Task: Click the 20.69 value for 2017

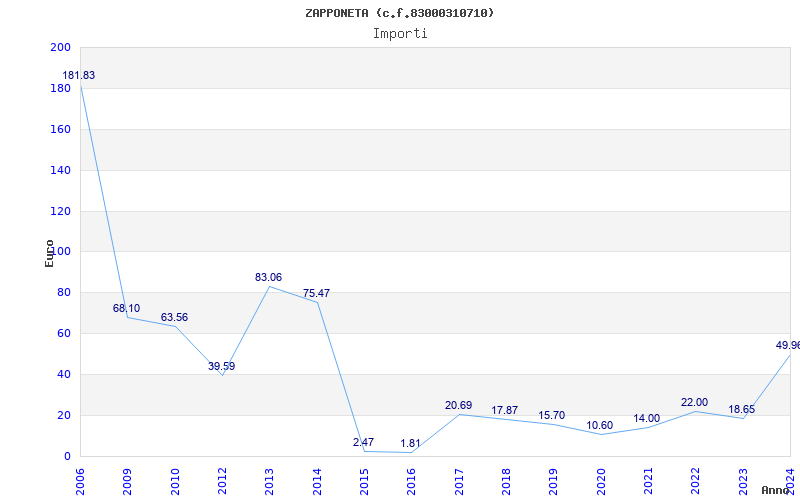Action: tap(458, 406)
